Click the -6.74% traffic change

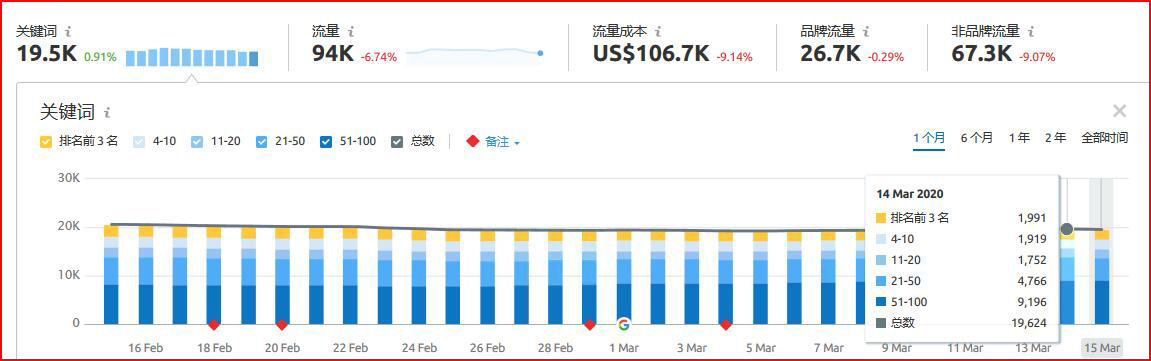(x=379, y=57)
